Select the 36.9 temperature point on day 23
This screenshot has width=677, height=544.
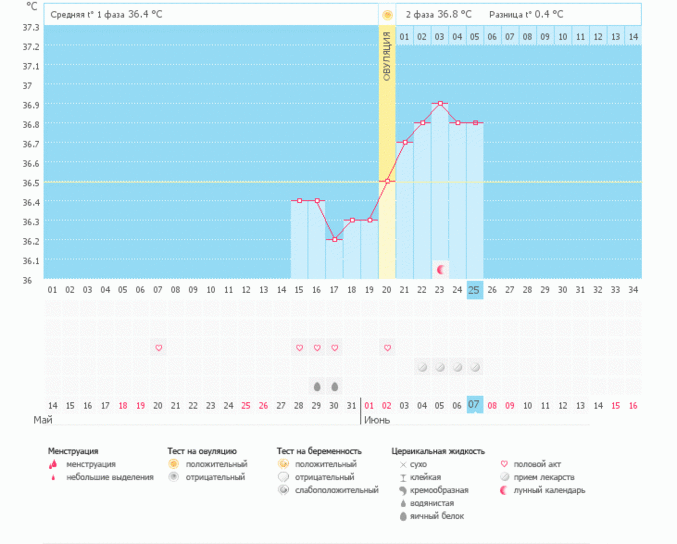(x=440, y=103)
